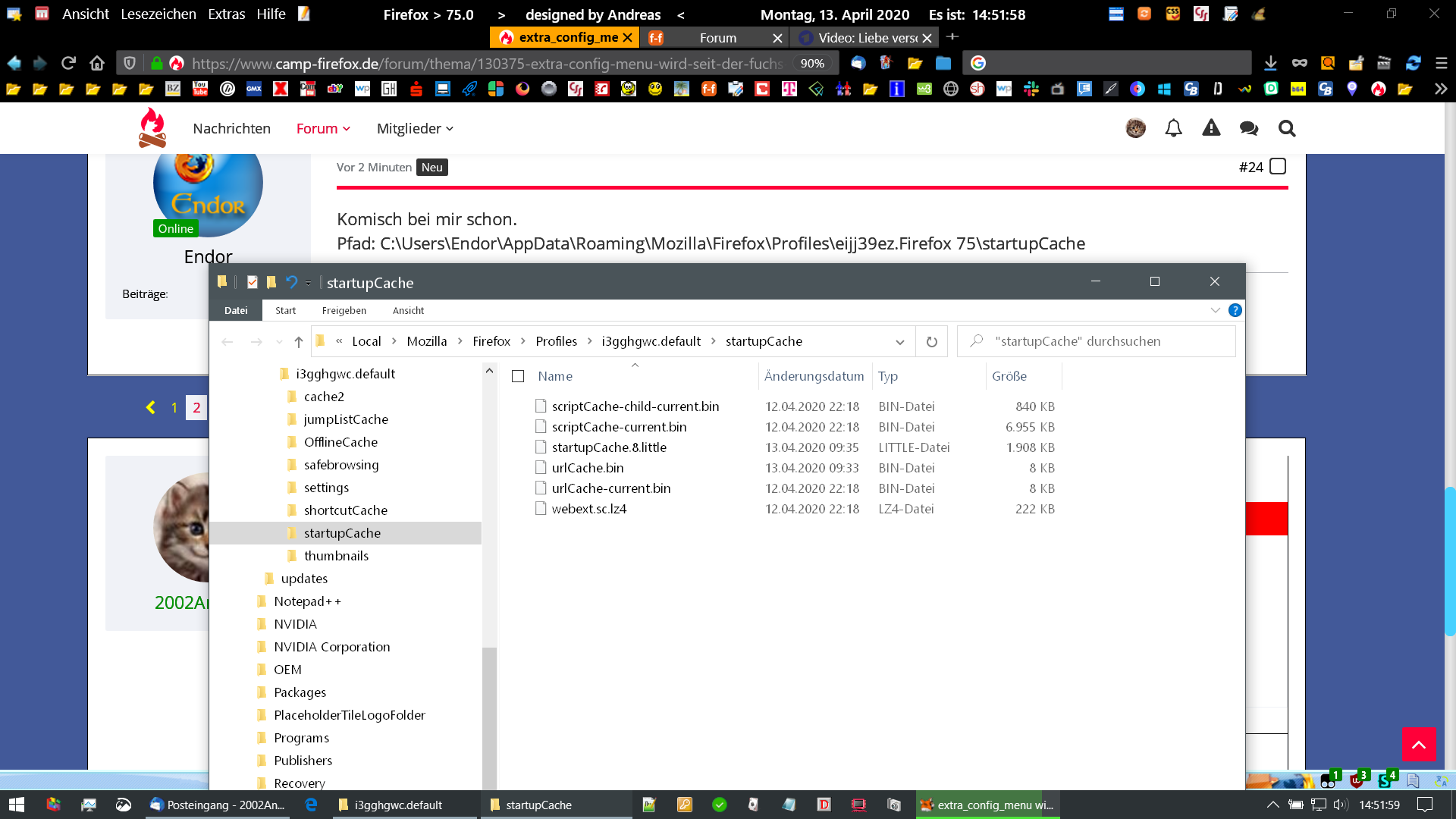Toggle the select-all checkbox beside Name column

[x=518, y=376]
